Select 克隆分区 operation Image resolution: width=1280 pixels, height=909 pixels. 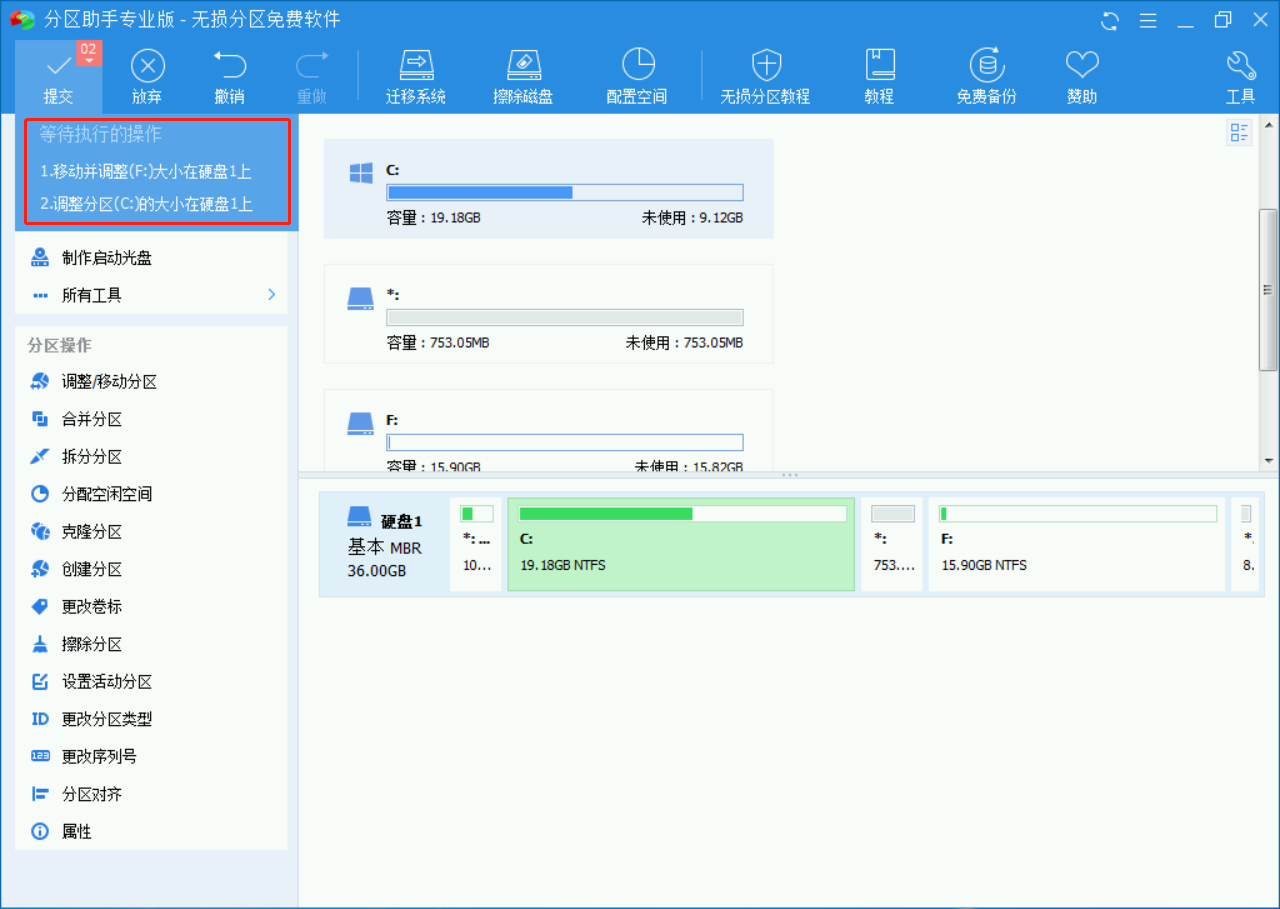point(152,532)
